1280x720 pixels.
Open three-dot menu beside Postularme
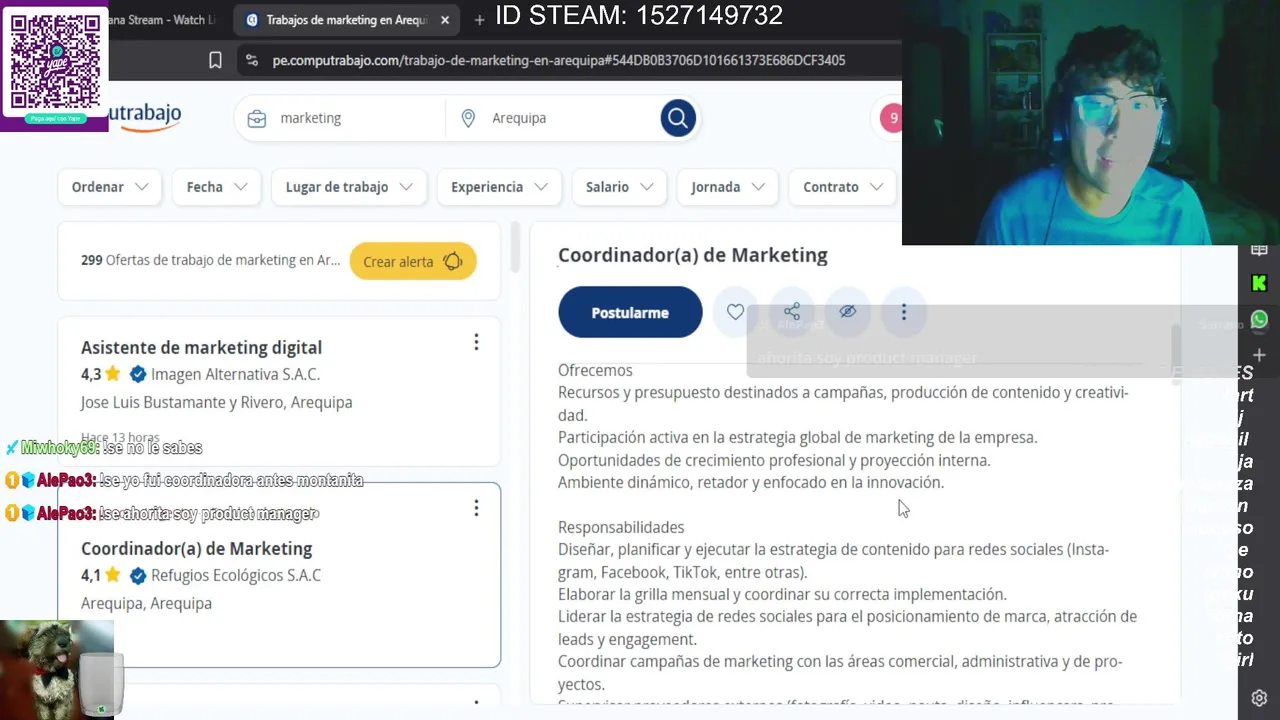pos(904,312)
